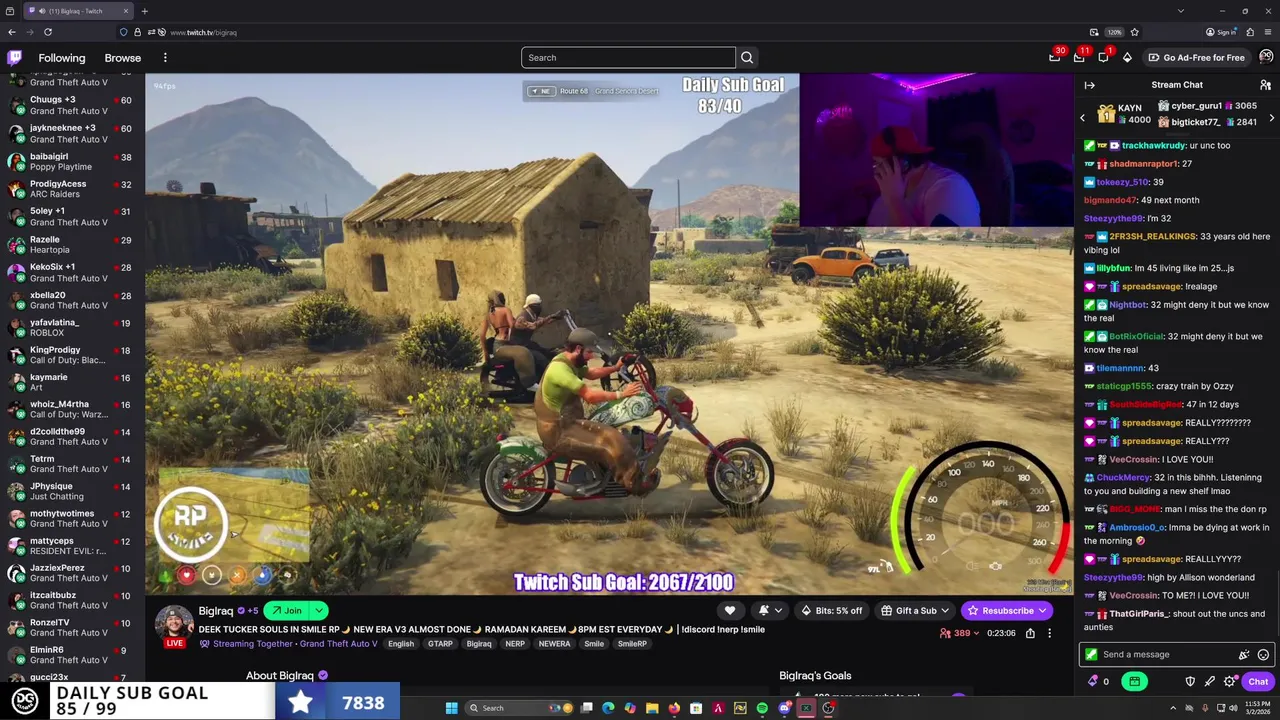1280x720 pixels.
Task: Switch to the Following tab
Action: pos(62,58)
